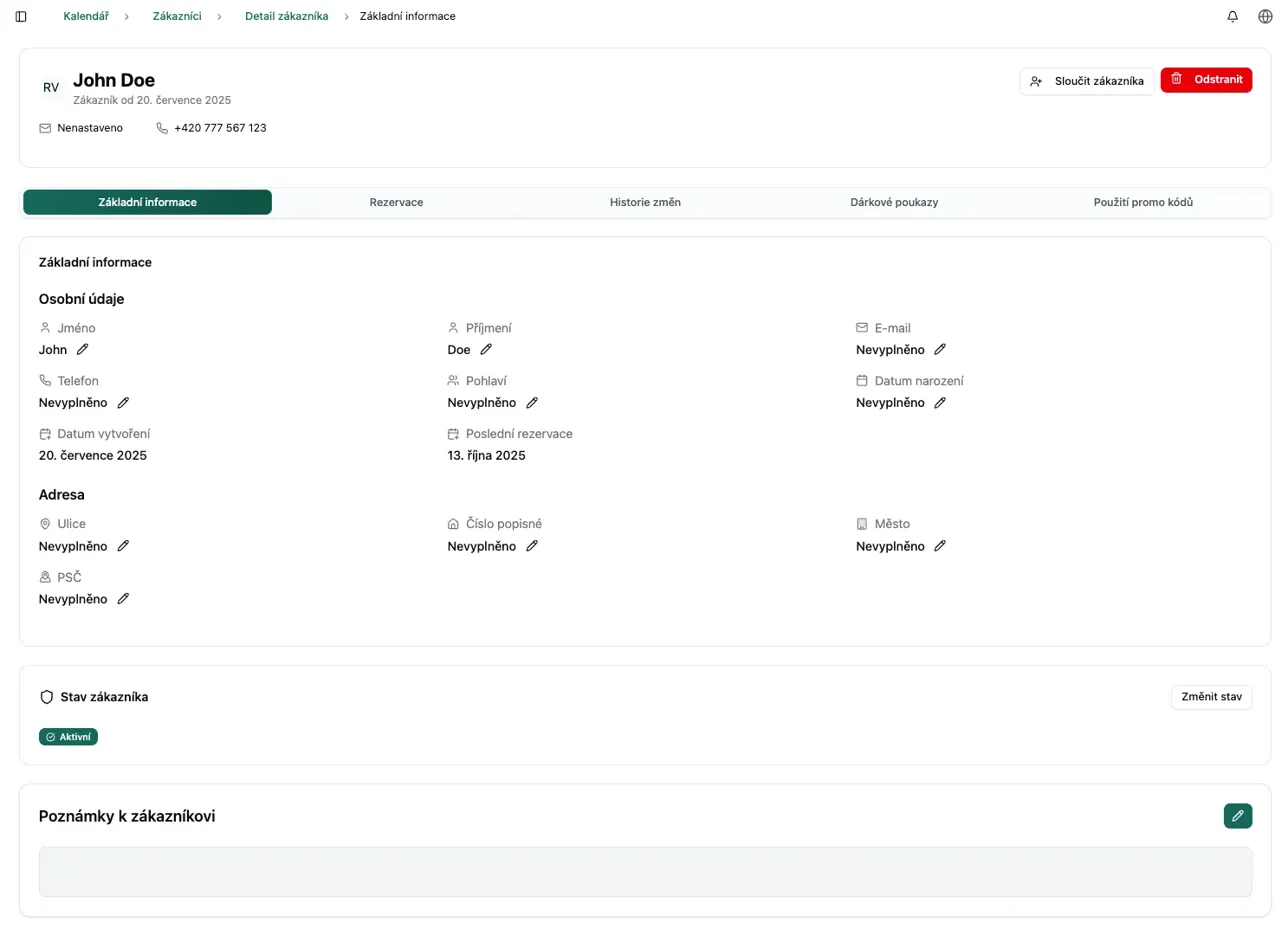Switch to the Rezervace tab
Viewport: 1288px width, 948px height.
396,202
